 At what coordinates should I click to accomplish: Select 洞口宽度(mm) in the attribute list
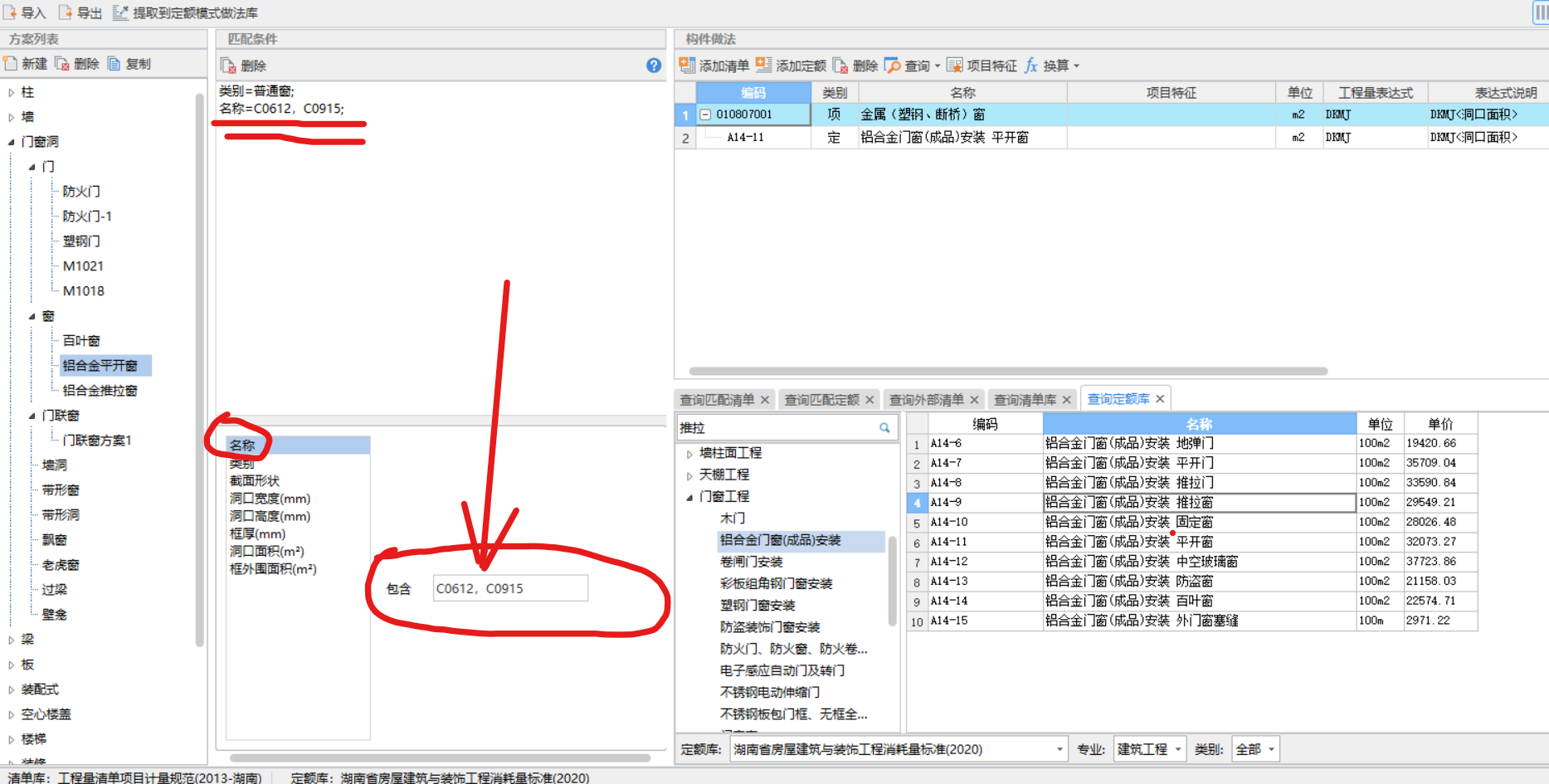[270, 499]
